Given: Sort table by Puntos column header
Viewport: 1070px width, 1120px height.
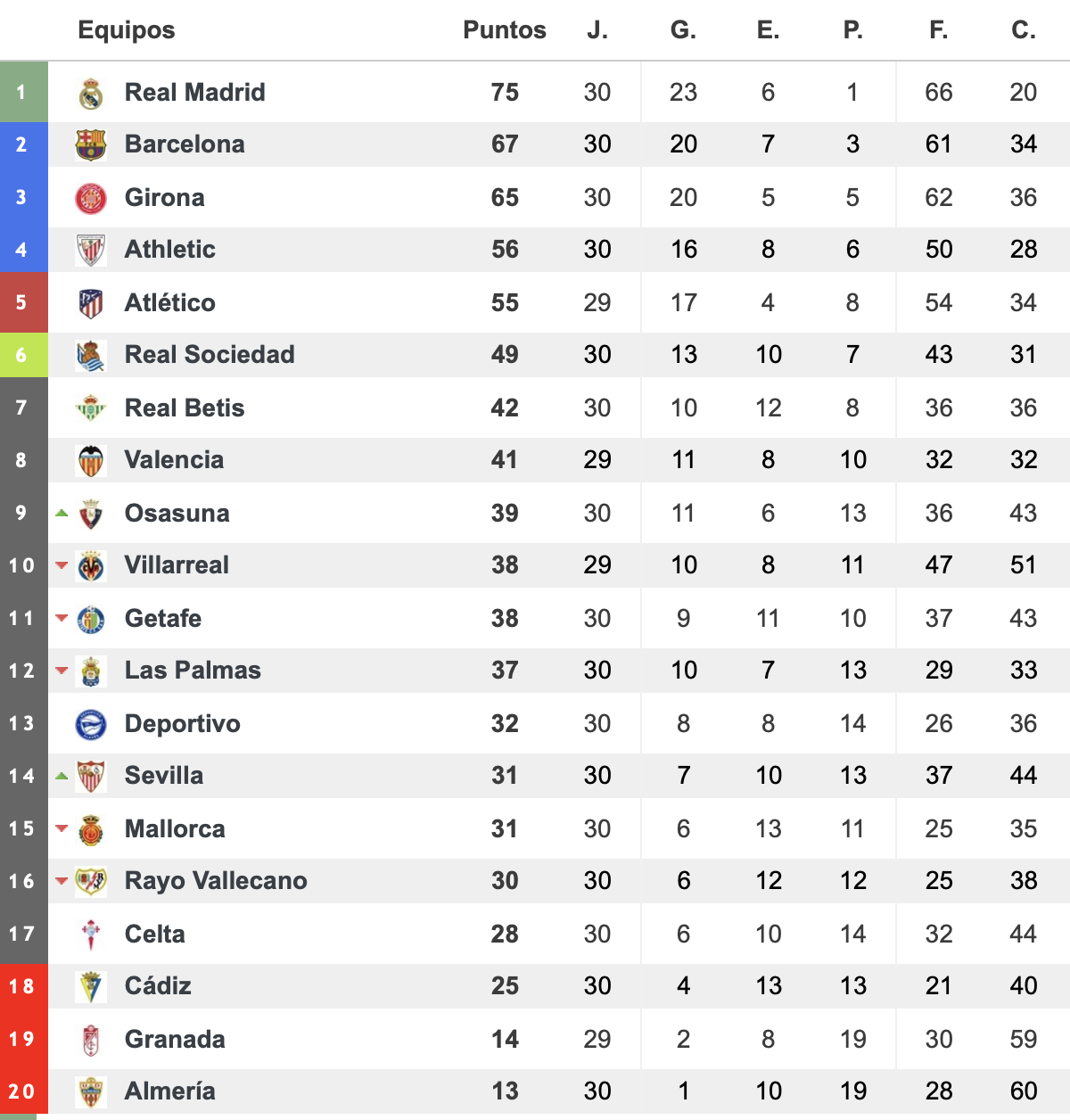Looking at the screenshot, I should [x=505, y=30].
